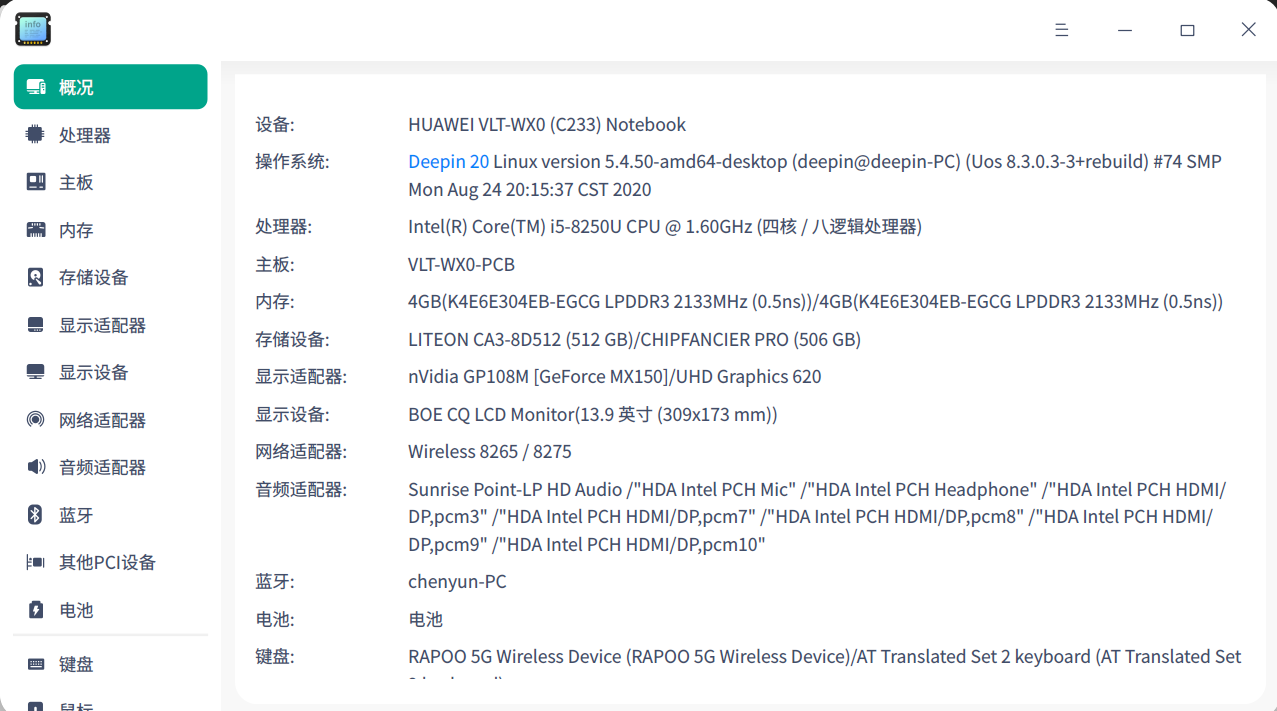This screenshot has width=1277, height=711.
Task: Open the hamburger main menu
Action: pos(1062,30)
